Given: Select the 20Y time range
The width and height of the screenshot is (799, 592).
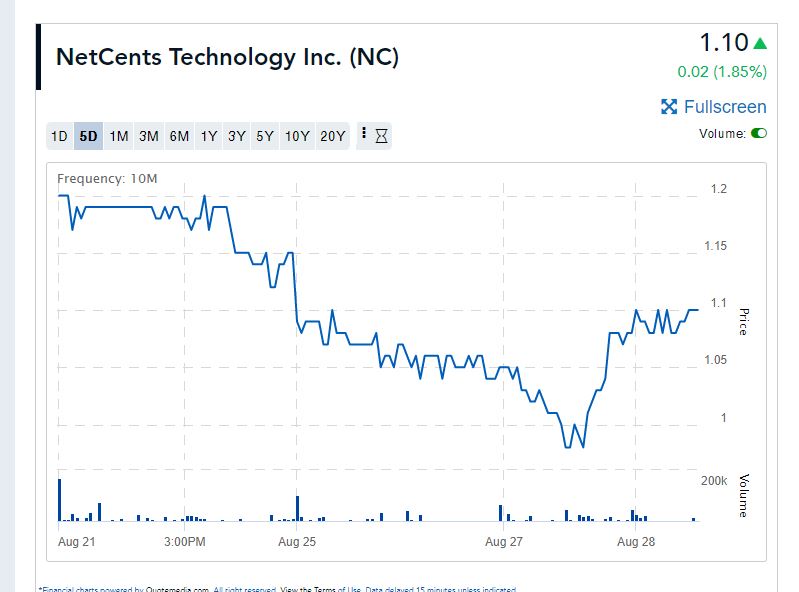Looking at the screenshot, I should click(x=332, y=136).
